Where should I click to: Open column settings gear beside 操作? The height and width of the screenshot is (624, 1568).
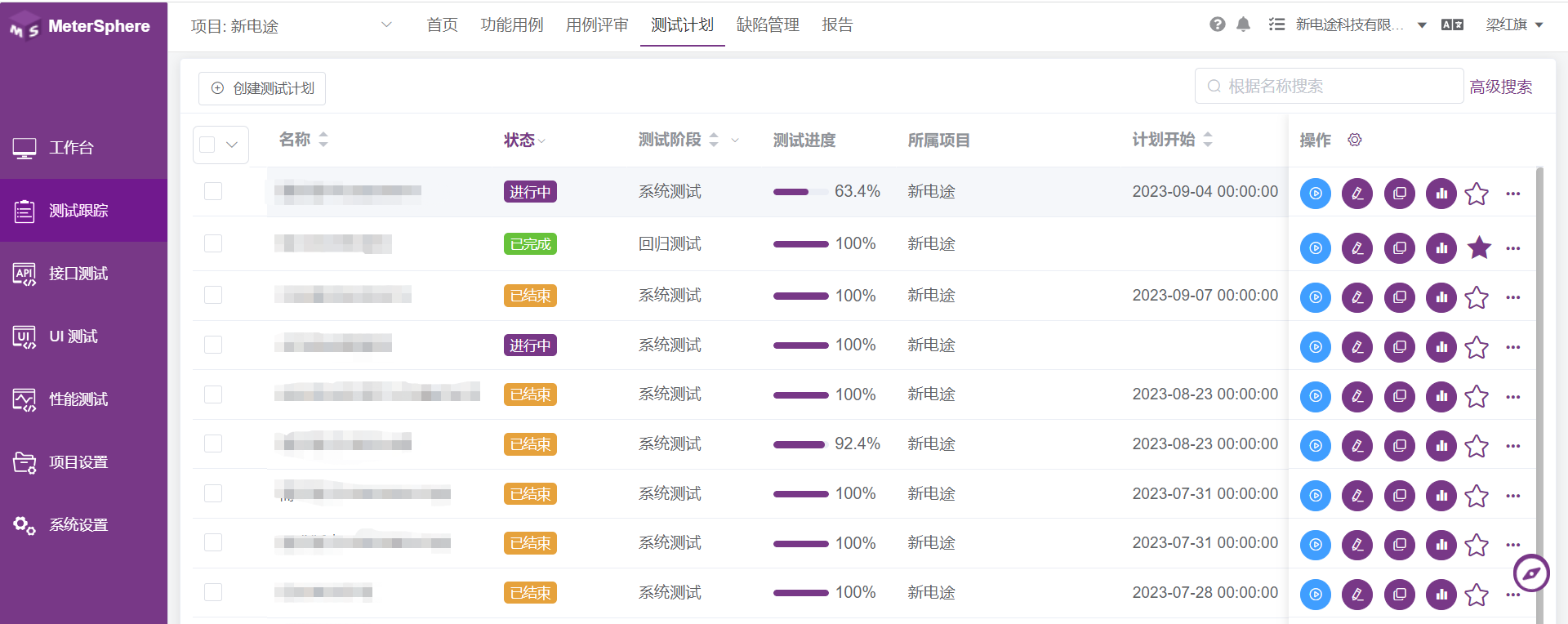pyautogui.click(x=1355, y=140)
